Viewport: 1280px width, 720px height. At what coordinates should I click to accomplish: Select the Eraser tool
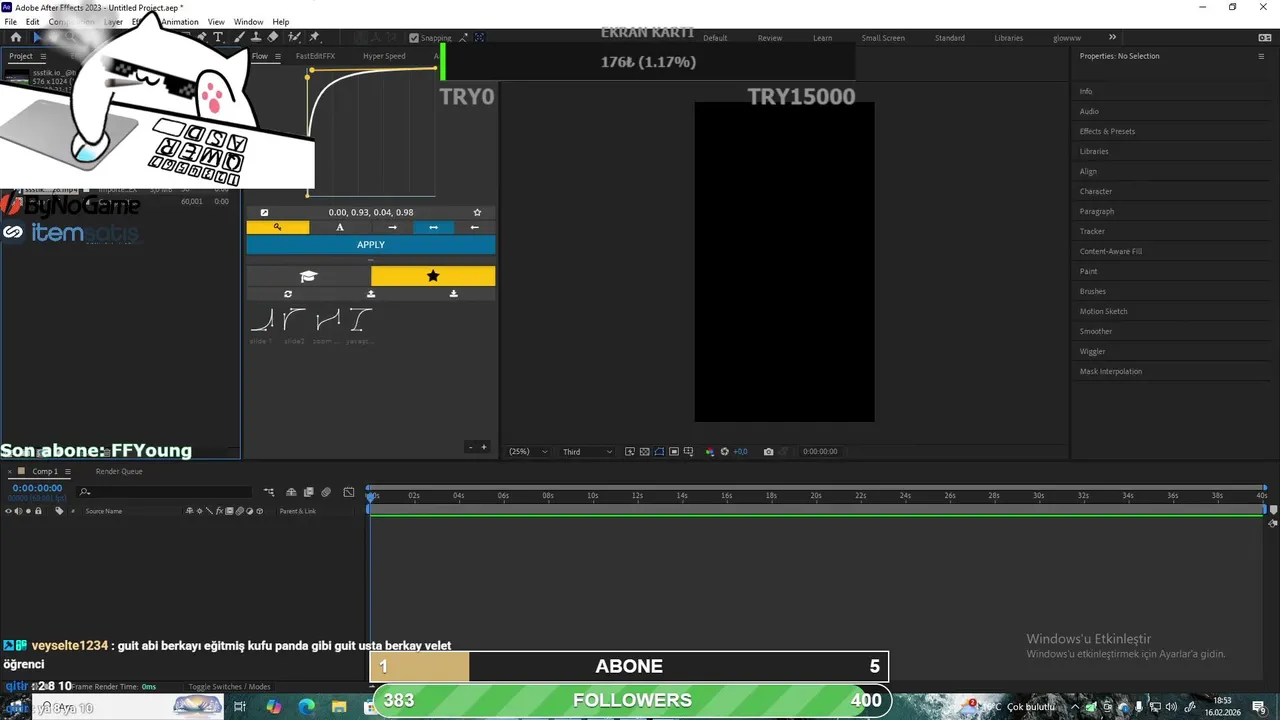pos(273,37)
